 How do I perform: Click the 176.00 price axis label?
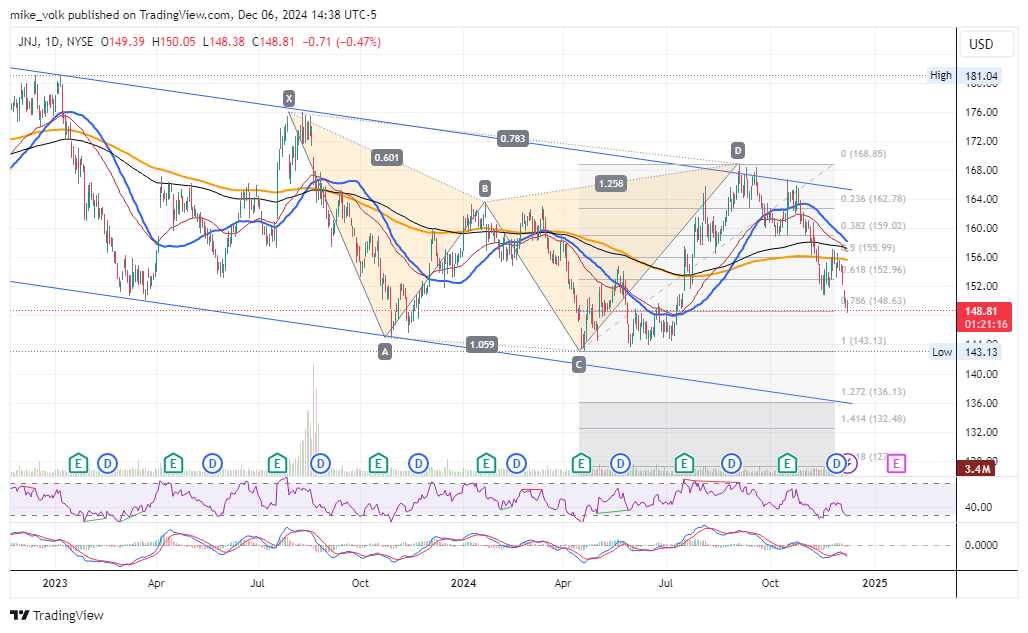tap(981, 112)
